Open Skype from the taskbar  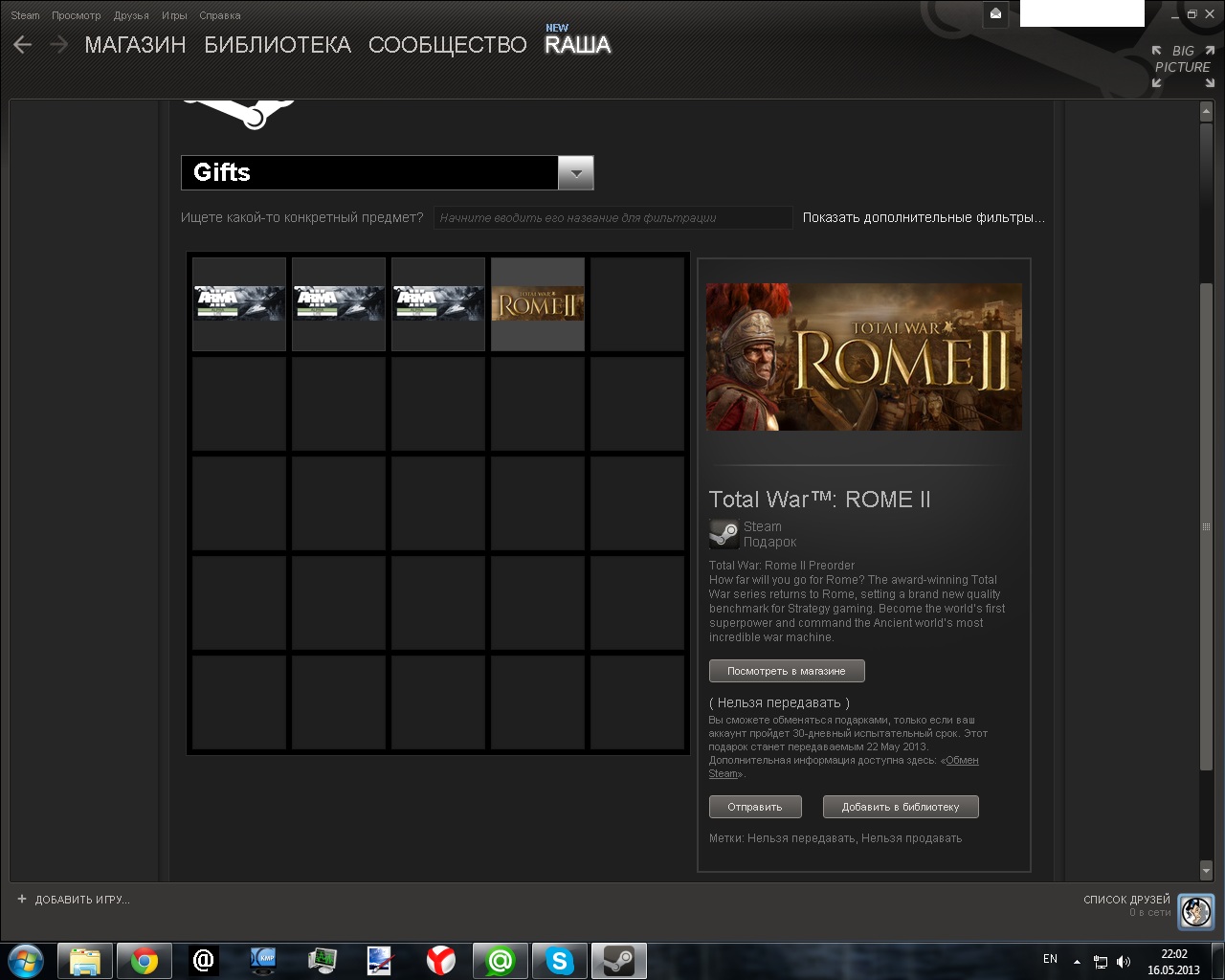[560, 960]
